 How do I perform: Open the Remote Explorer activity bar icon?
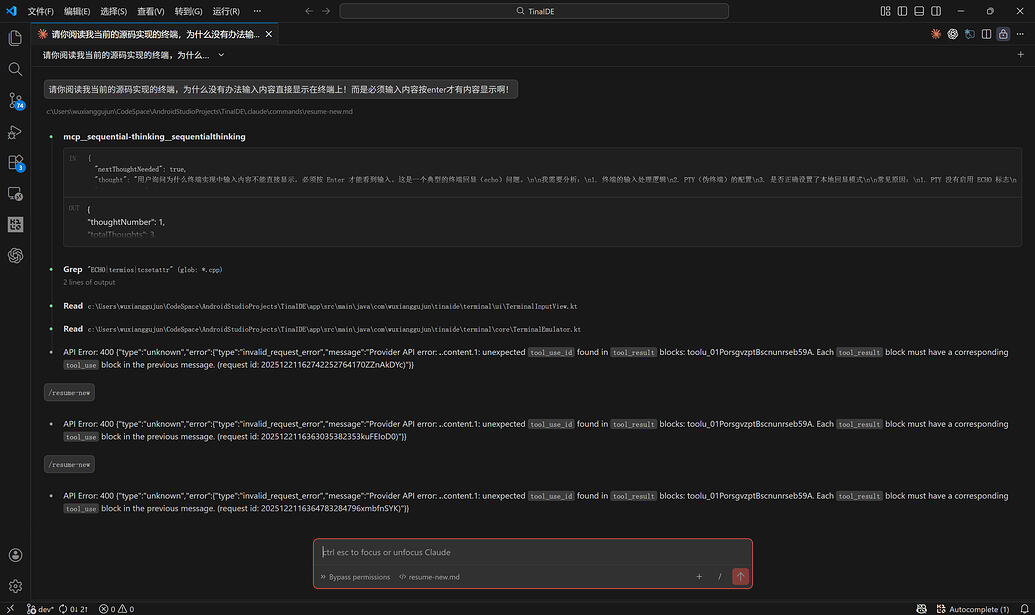[x=15, y=193]
